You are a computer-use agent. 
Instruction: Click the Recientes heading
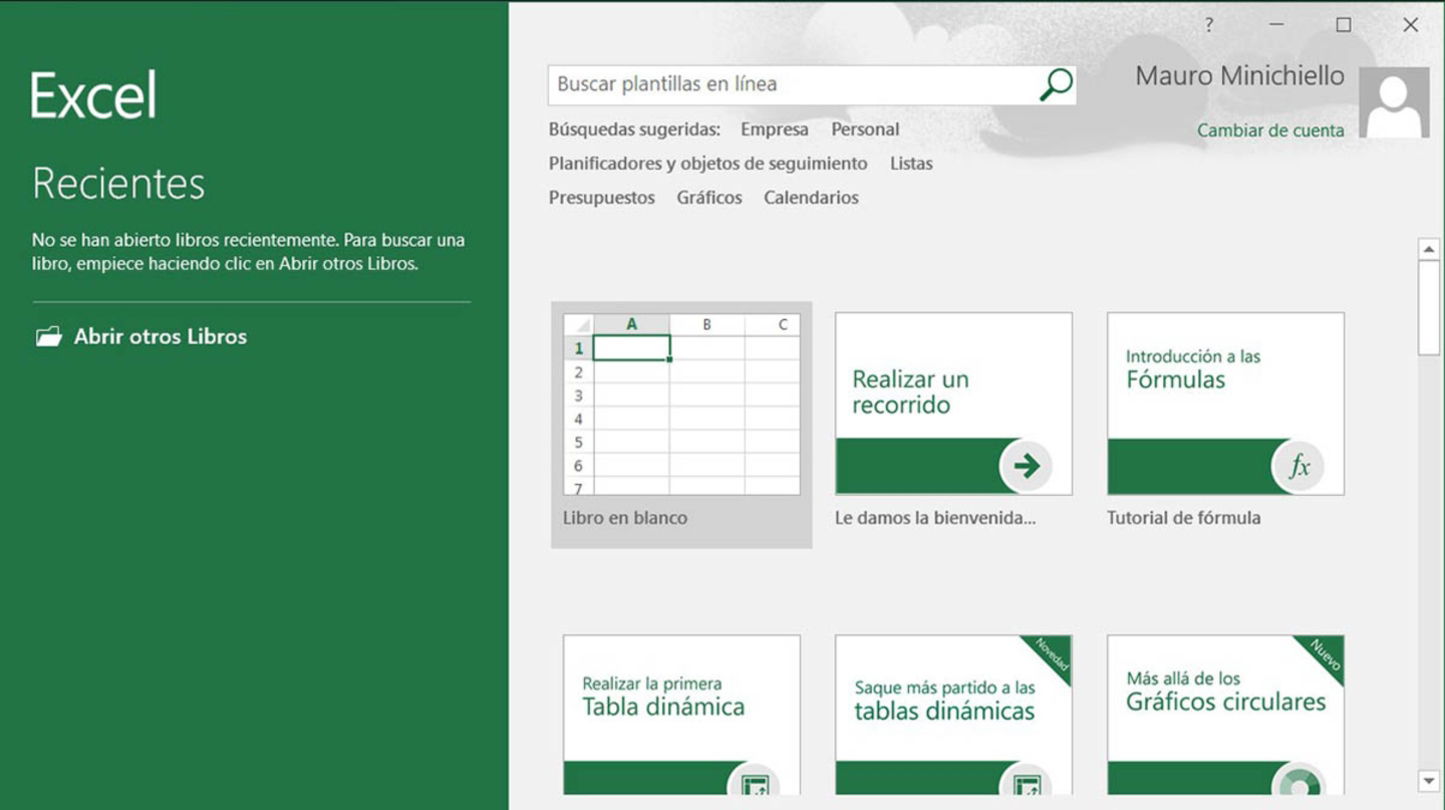coord(118,183)
